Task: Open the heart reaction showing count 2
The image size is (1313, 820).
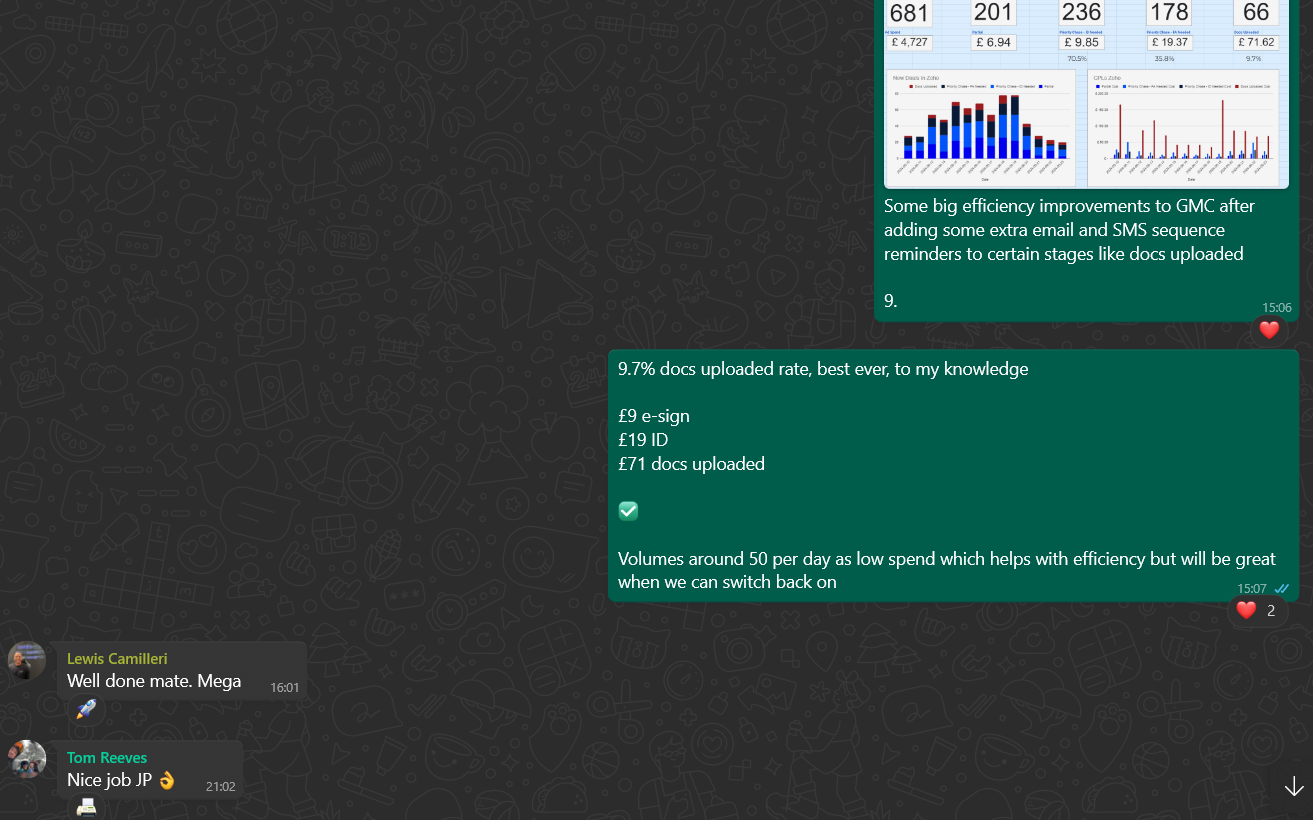Action: [1257, 610]
